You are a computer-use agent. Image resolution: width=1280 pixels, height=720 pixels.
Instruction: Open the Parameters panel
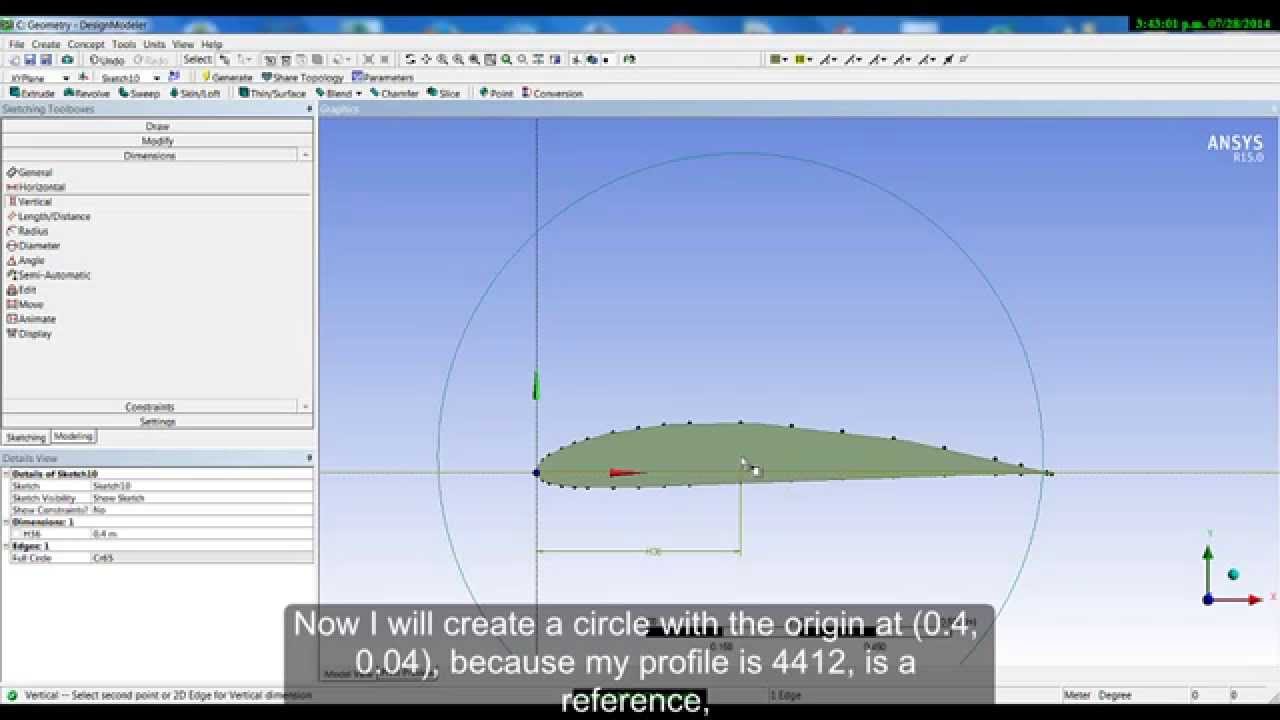tap(382, 77)
